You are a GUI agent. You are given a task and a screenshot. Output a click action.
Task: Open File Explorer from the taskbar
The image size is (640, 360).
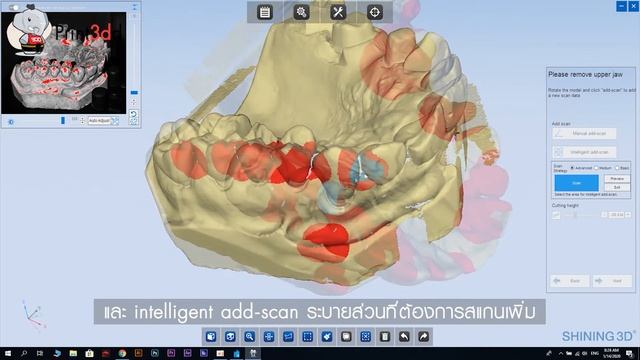(73, 353)
